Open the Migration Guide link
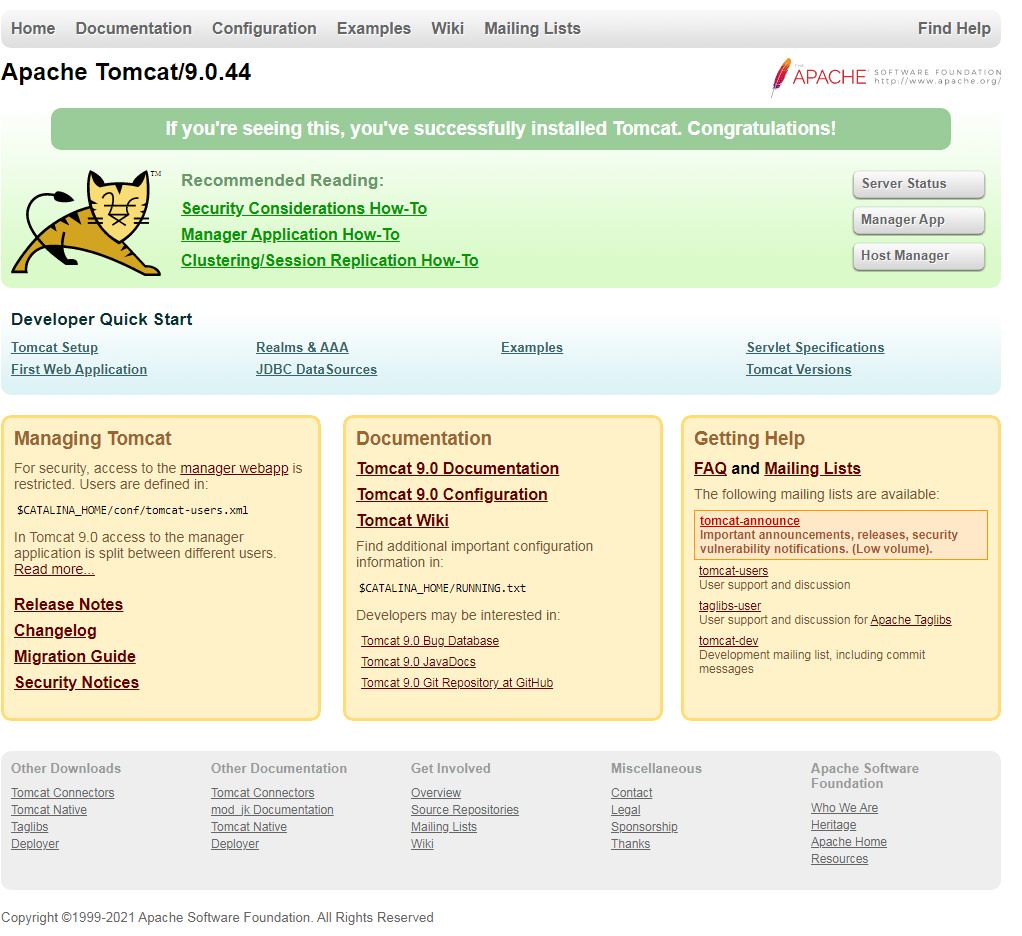The height and width of the screenshot is (936, 1022). tap(75, 656)
